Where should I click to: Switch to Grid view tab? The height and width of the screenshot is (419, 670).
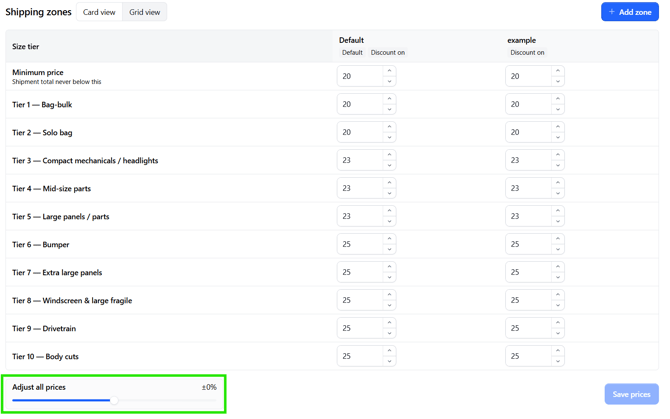144,12
